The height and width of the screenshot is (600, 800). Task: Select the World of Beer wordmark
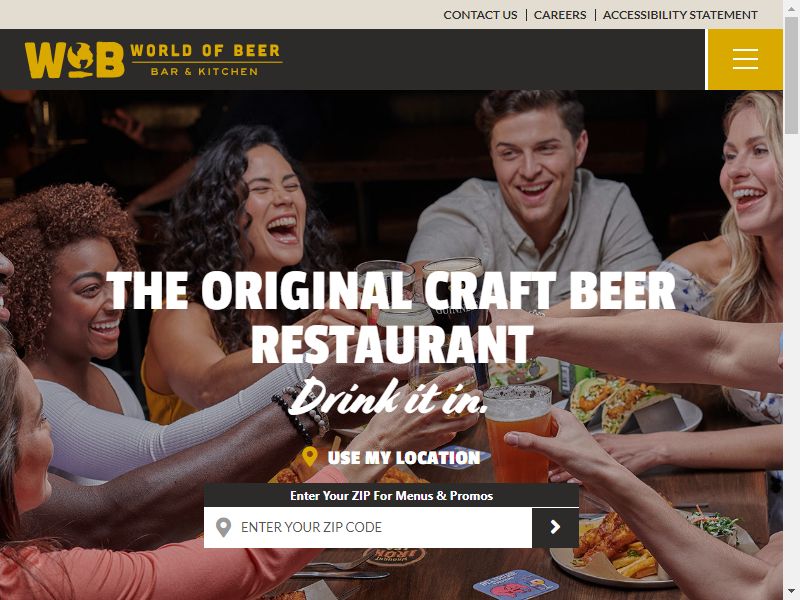[206, 60]
